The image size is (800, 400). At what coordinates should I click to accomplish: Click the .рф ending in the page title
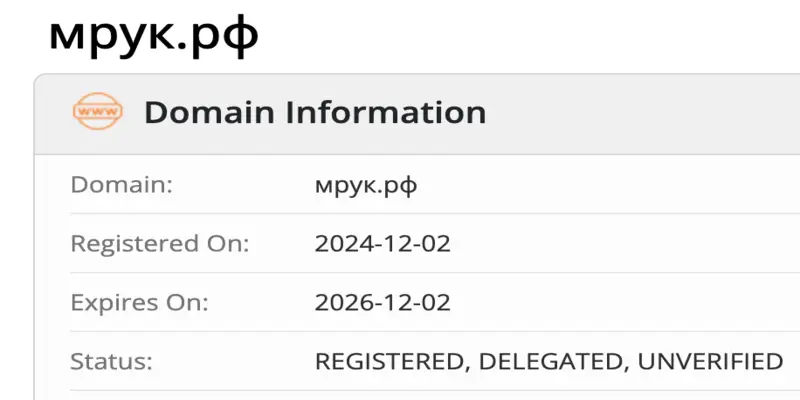tap(229, 34)
